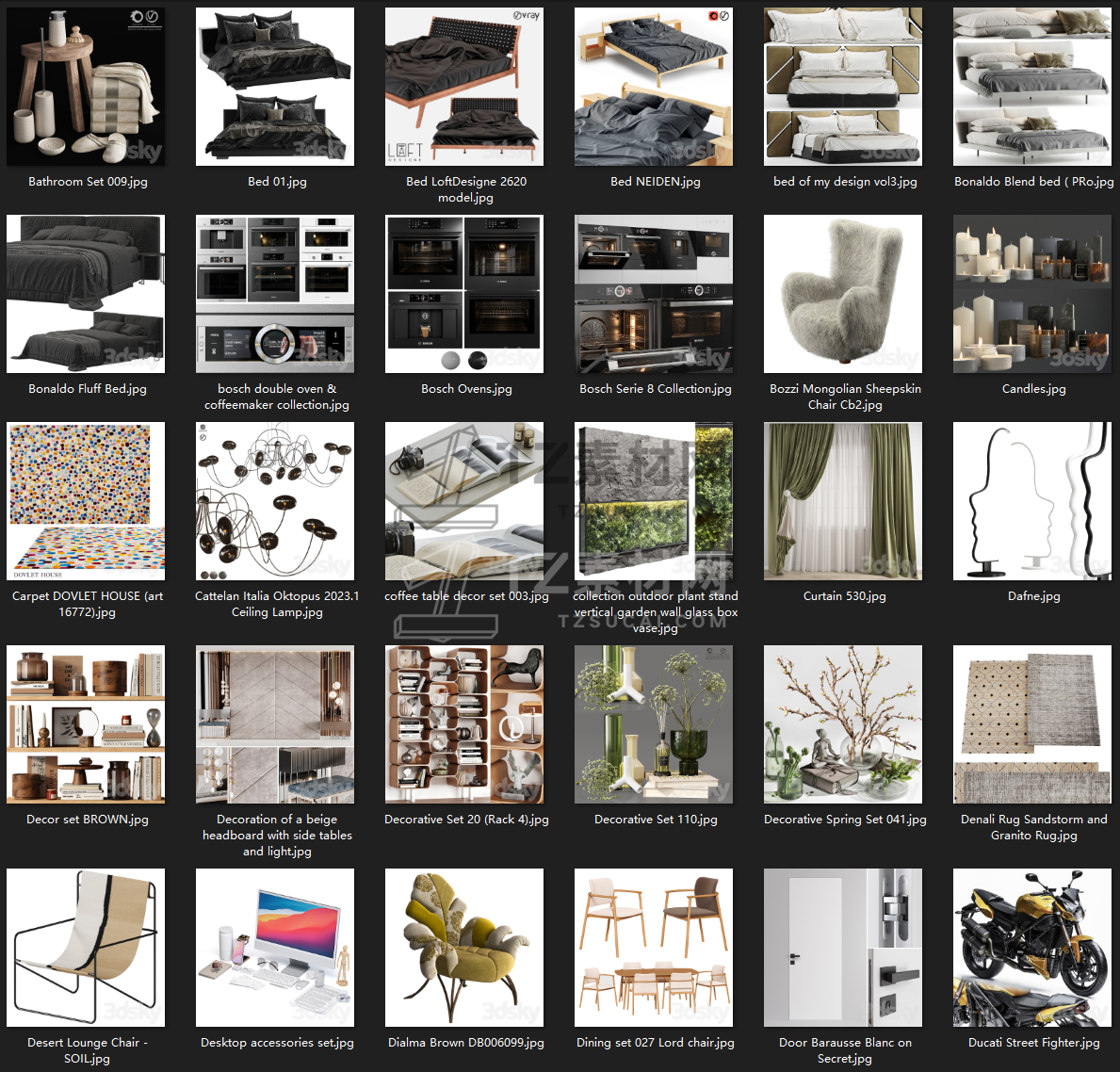Click the 'Decorative Set 110.jpg' file name
The image size is (1120, 1072).
click(656, 820)
